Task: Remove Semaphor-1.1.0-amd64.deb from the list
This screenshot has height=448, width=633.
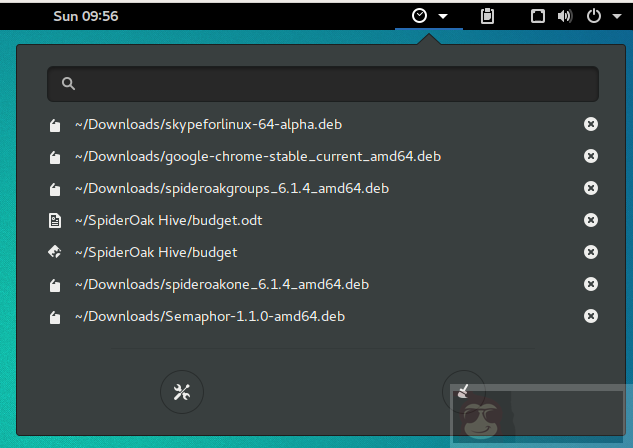Action: (591, 316)
